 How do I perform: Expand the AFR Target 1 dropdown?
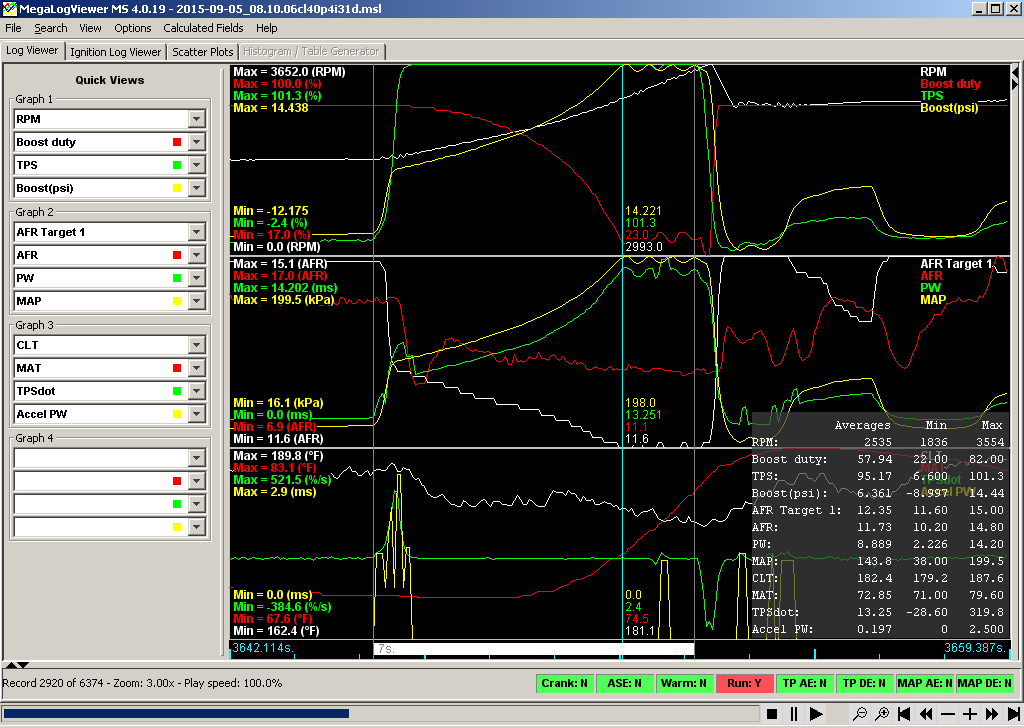(x=196, y=232)
